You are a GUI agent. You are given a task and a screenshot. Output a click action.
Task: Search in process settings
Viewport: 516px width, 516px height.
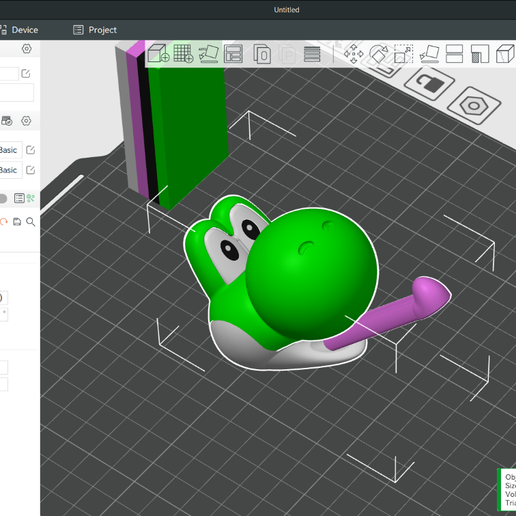31,222
